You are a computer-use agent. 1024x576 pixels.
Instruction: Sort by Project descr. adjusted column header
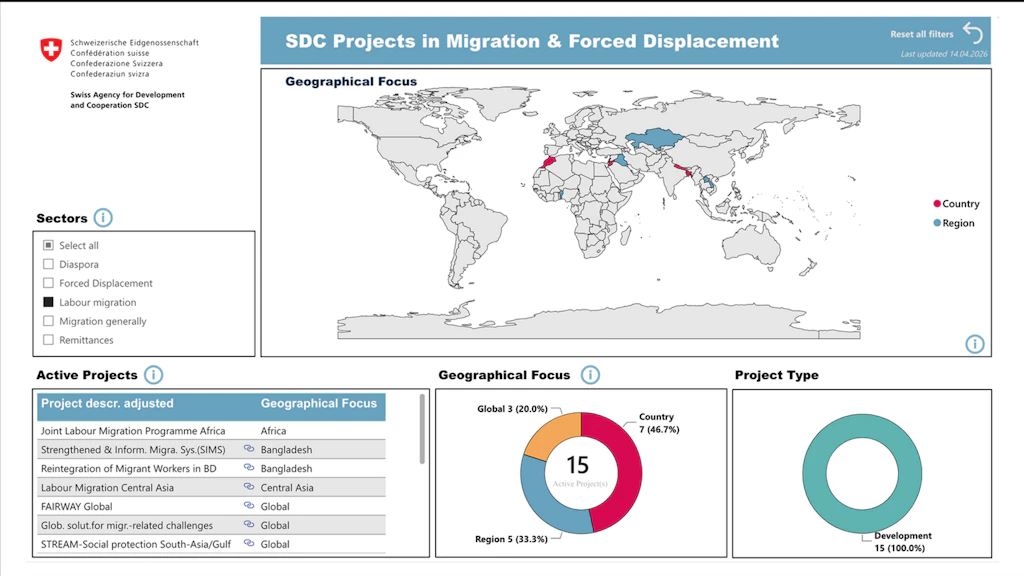tap(107, 404)
